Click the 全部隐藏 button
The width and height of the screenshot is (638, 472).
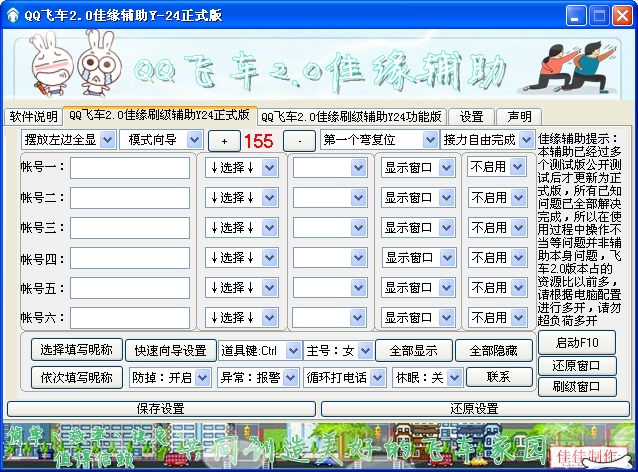[x=494, y=350]
